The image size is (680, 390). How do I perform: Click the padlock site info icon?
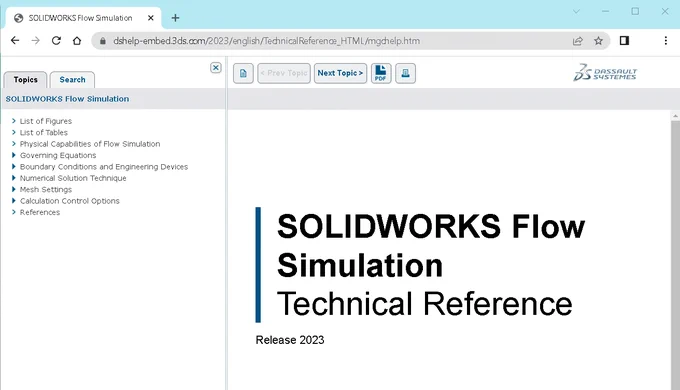coord(103,41)
